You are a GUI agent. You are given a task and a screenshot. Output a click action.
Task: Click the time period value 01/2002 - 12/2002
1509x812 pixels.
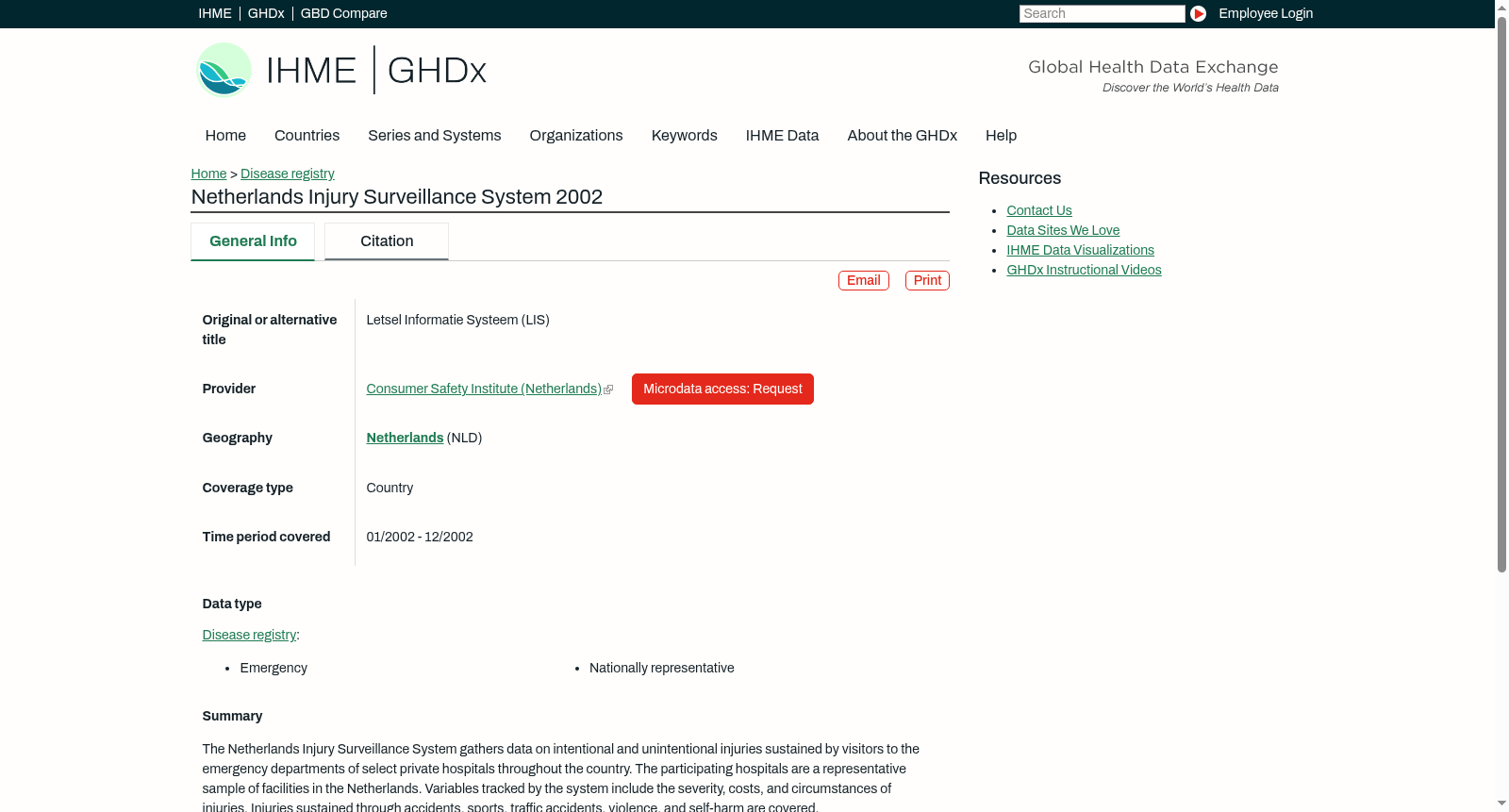420,537
